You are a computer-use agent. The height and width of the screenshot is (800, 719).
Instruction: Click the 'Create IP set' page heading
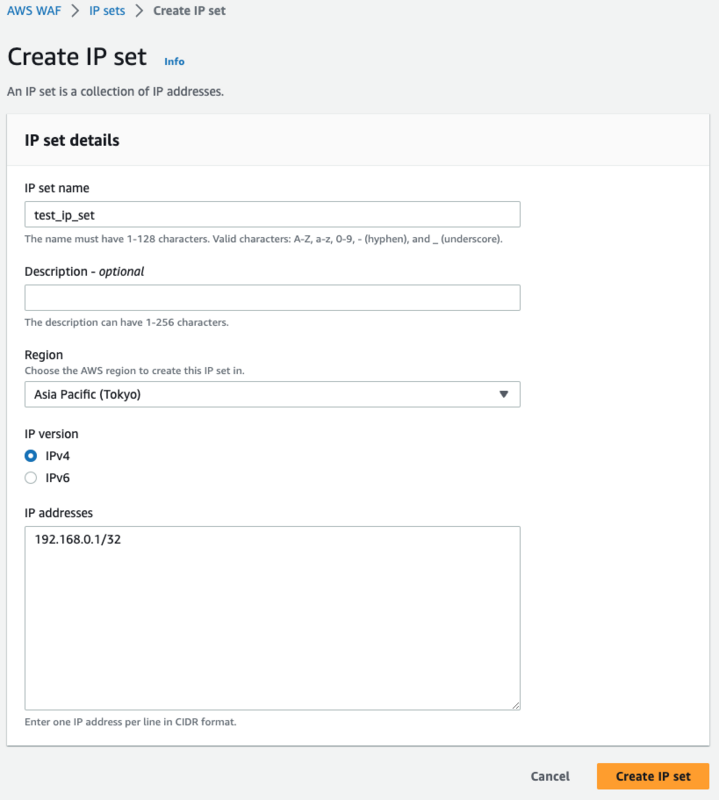pyautogui.click(x=77, y=57)
